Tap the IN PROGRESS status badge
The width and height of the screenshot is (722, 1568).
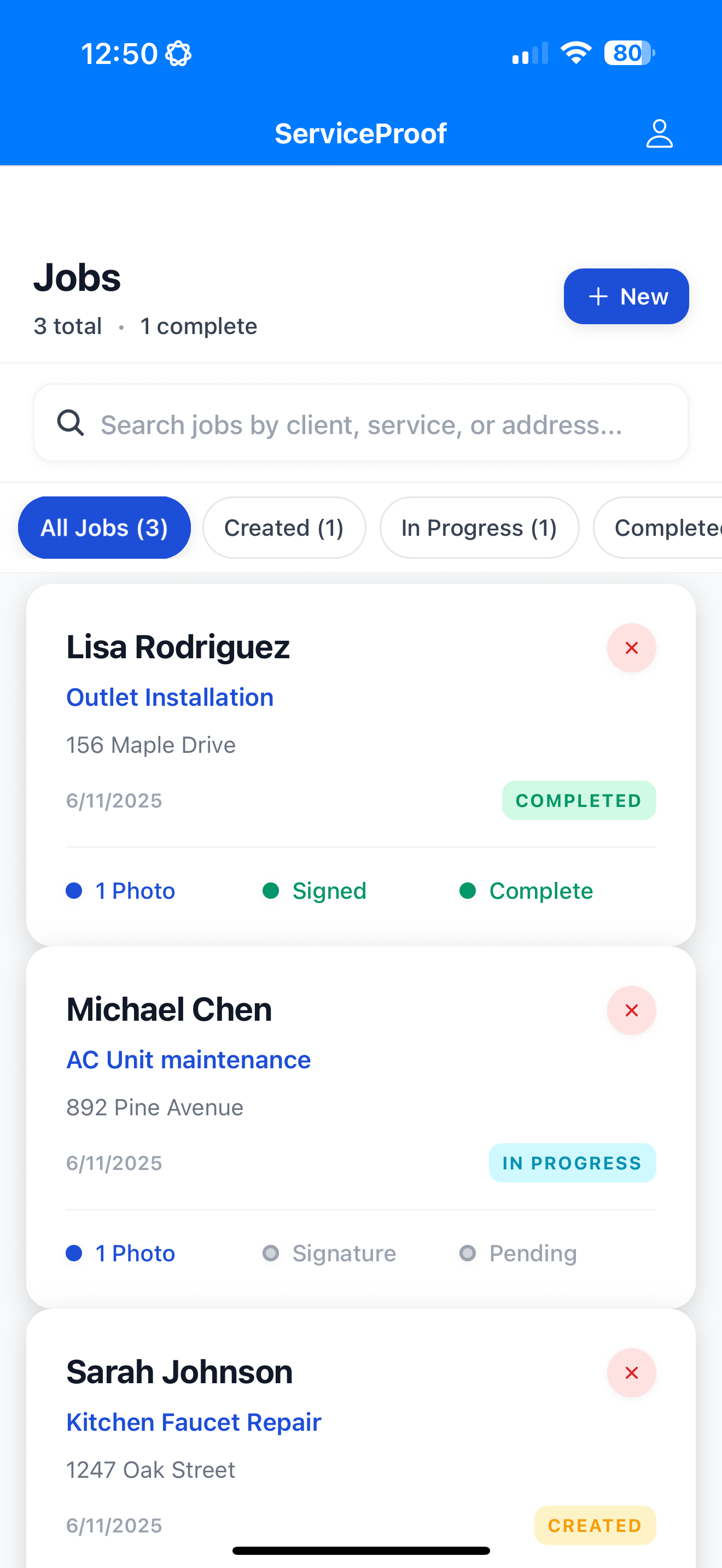[x=572, y=1163]
